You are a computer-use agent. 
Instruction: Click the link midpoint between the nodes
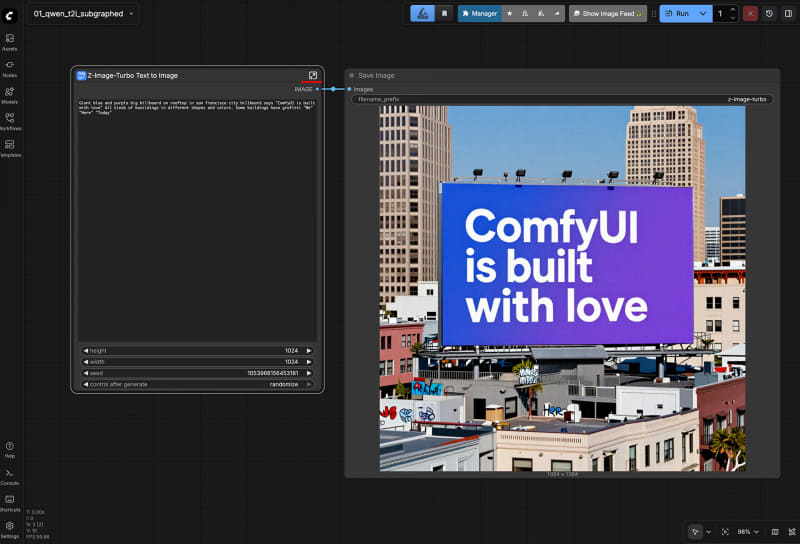tap(333, 89)
